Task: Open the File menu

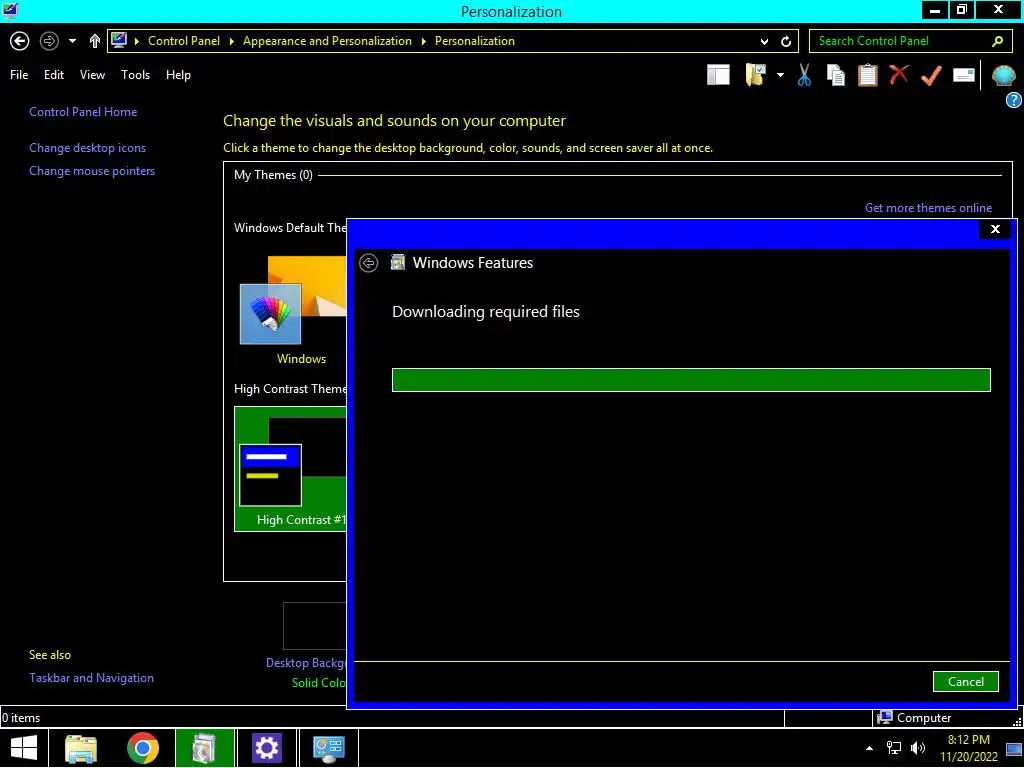Action: click(19, 75)
